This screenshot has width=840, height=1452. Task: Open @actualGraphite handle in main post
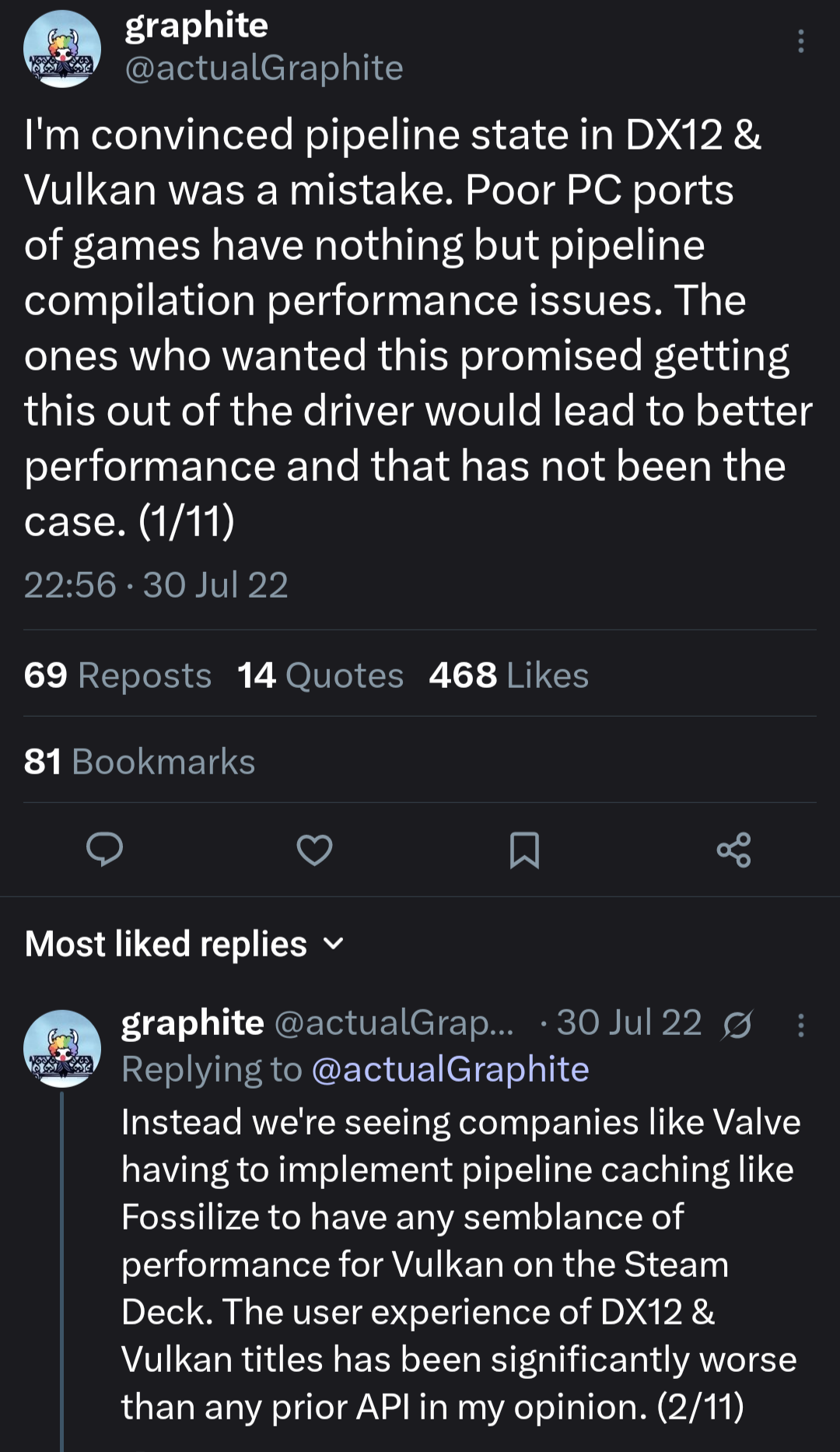click(264, 68)
